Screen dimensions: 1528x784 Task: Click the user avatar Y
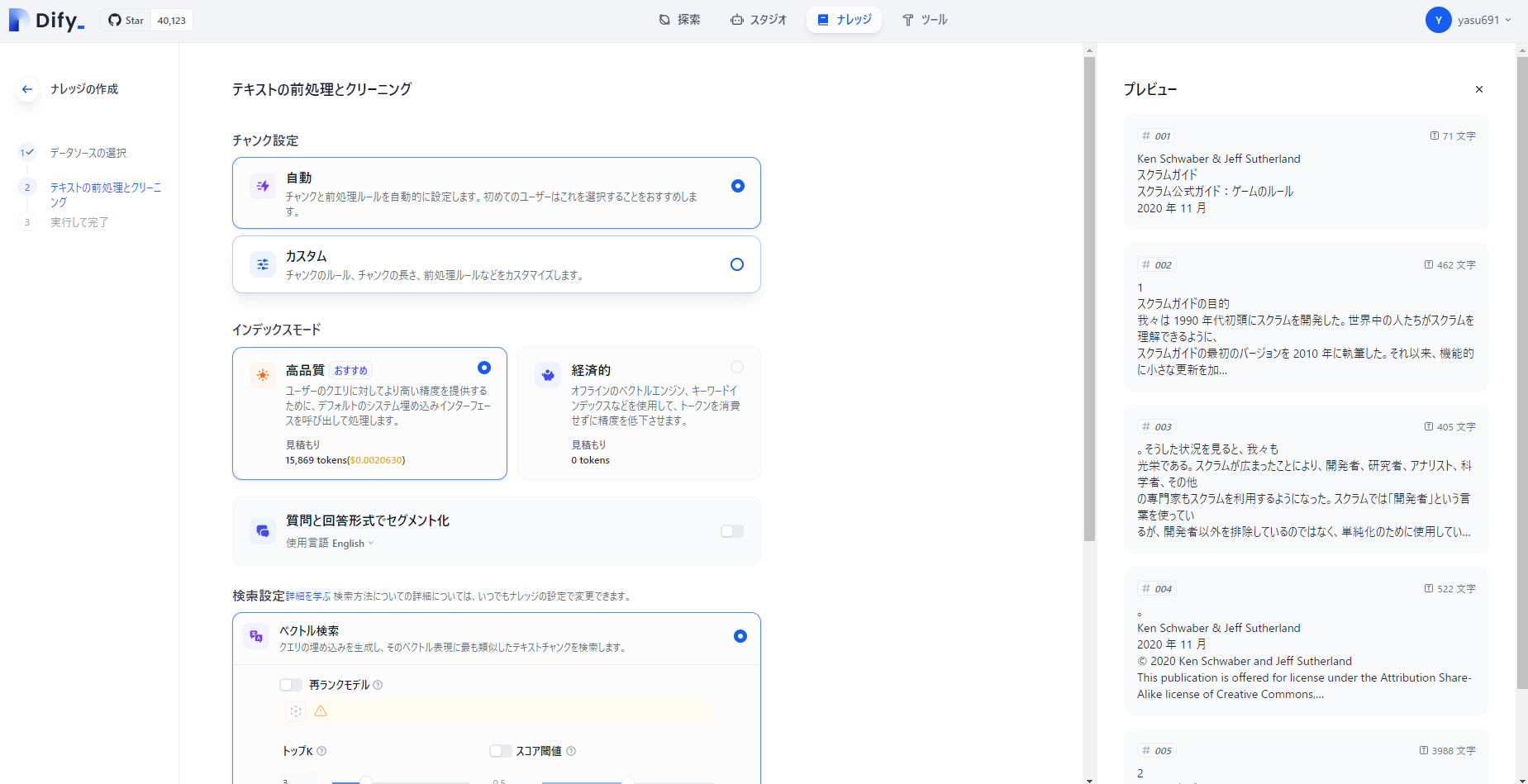tap(1438, 20)
